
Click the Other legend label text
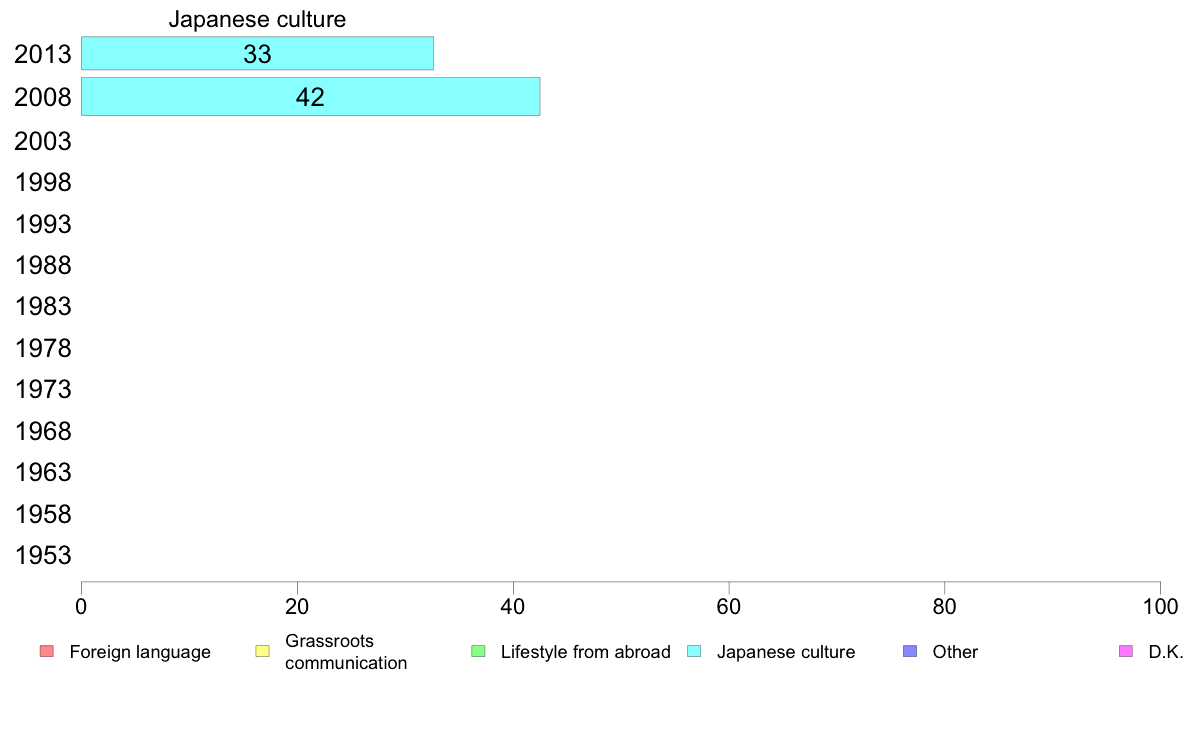coord(955,652)
